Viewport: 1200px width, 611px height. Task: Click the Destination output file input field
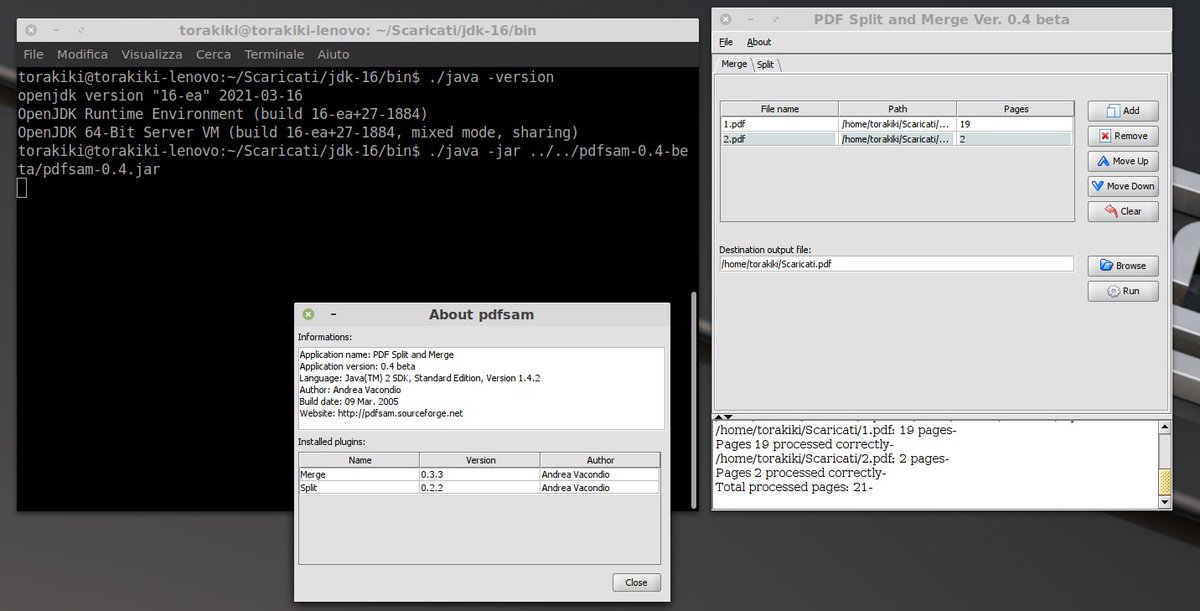point(896,264)
